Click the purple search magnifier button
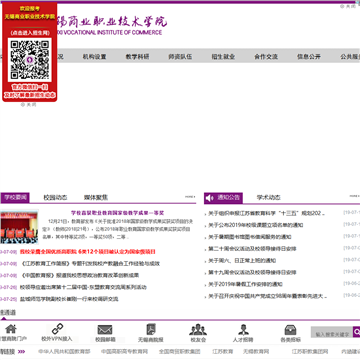This screenshot has height=360, width=360. click(x=357, y=332)
